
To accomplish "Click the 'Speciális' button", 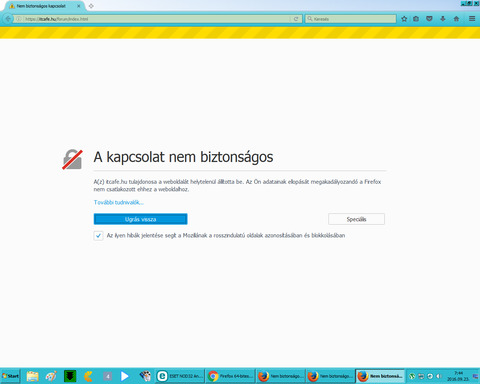I will (356, 219).
